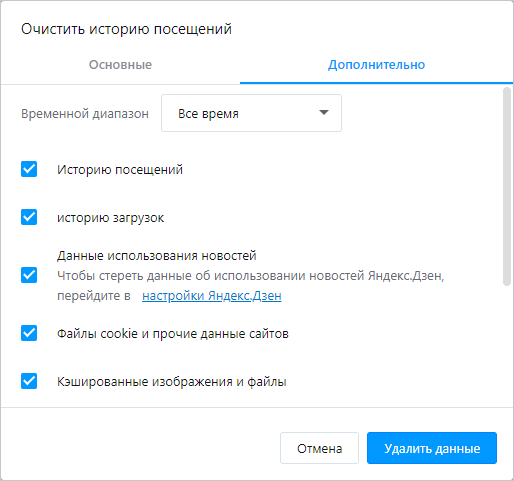514x481 pixels.
Task: Uncheck the Историю посещений checkbox
Action: [x=29, y=169]
